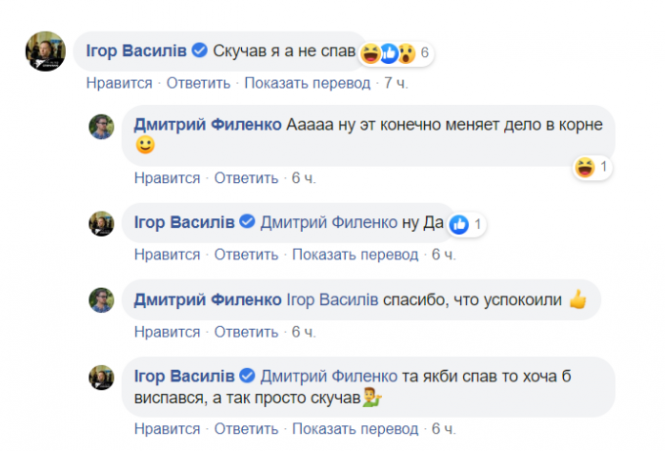665x451 pixels.
Task: Click Ігор Василів's avatar on top comment
Action: [x=46, y=51]
